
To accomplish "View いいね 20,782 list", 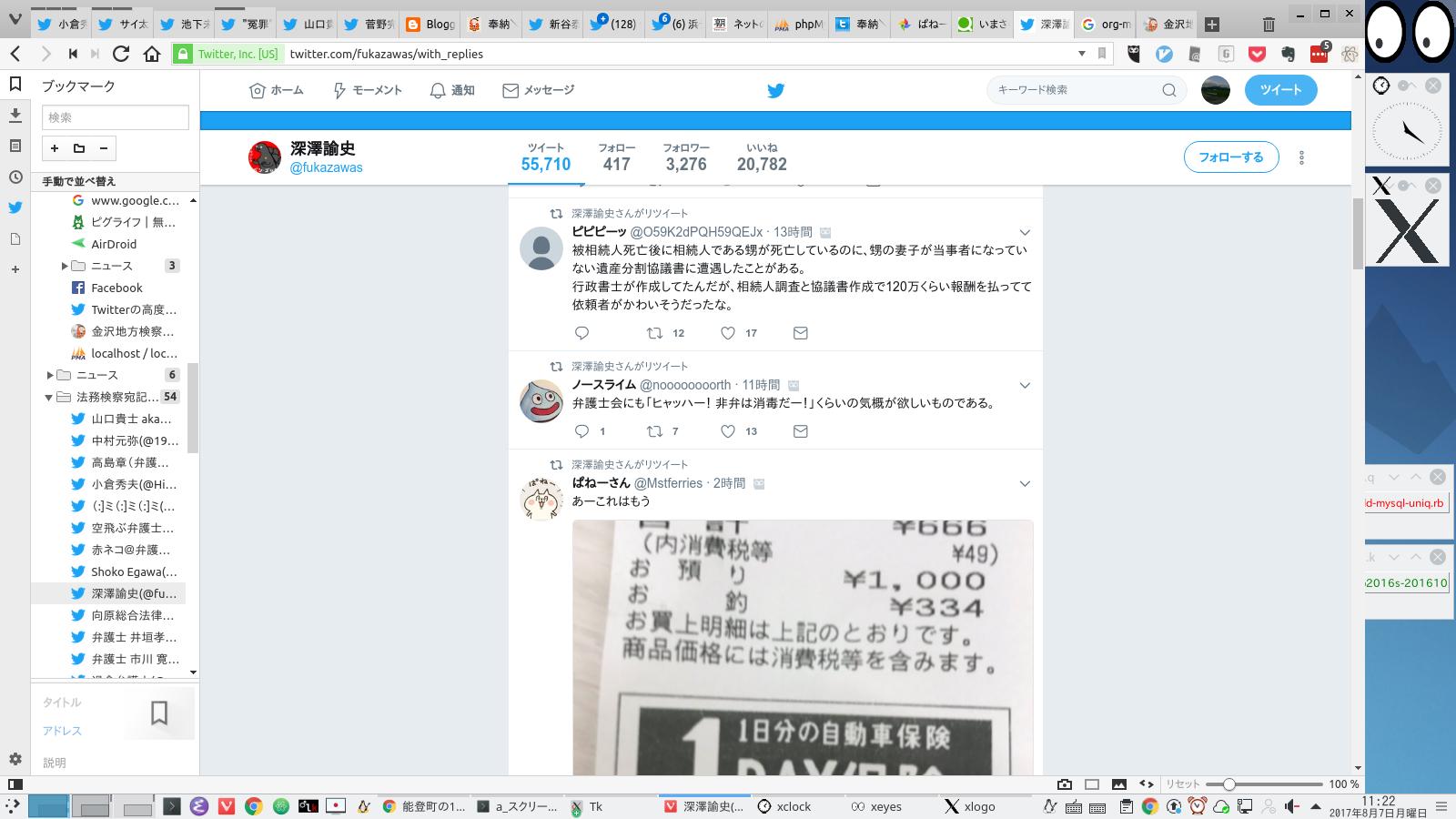I will 762,157.
